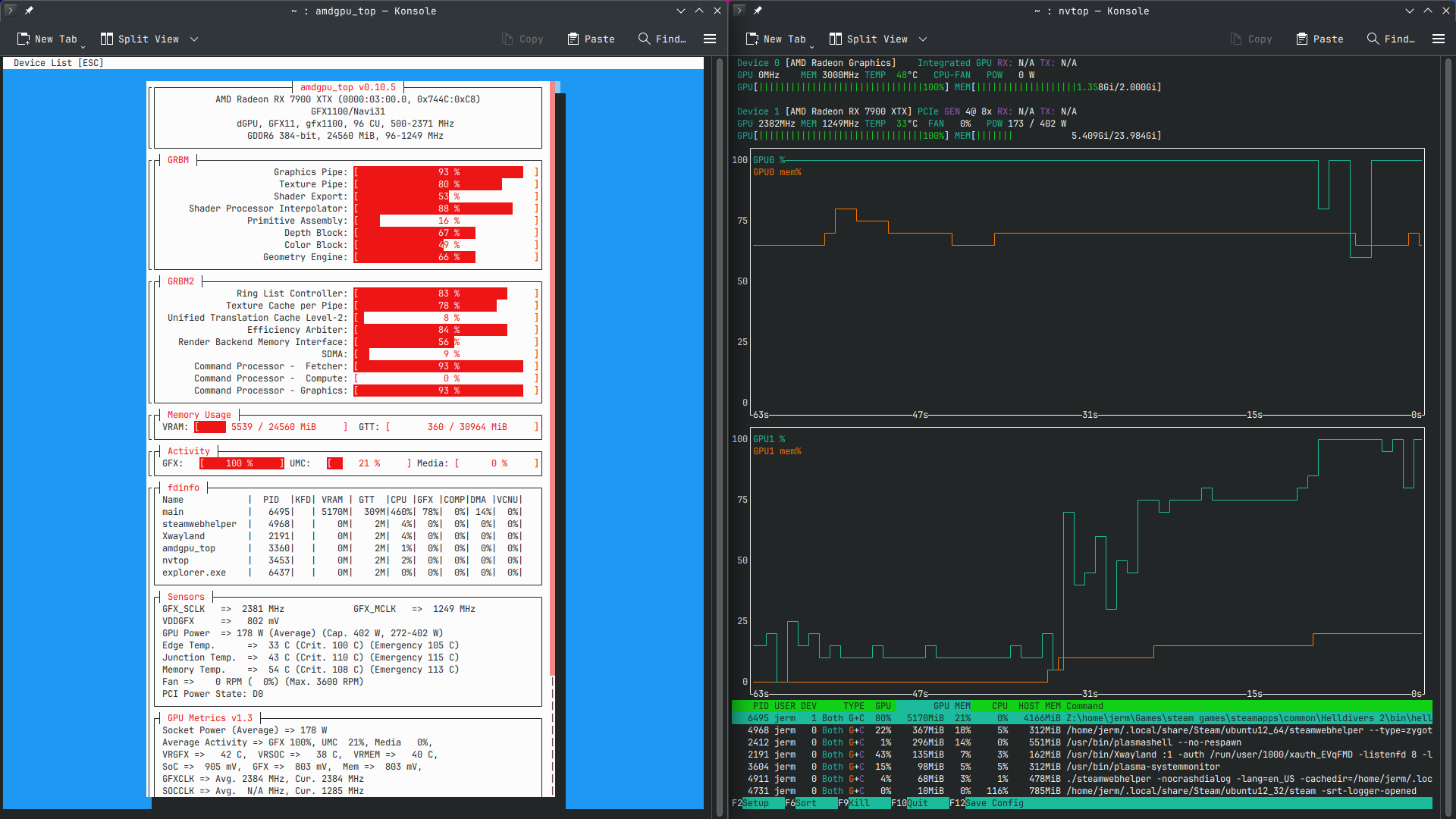Screen dimensions: 1456x819
Task: Open Find in left Konsole toolbar
Action: click(x=661, y=39)
